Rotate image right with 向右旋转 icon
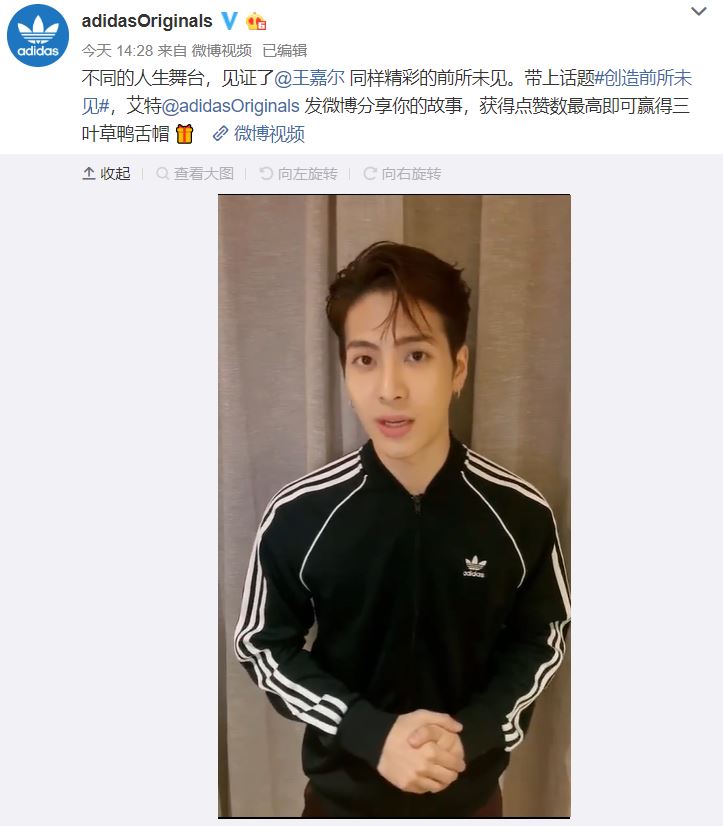Image resolution: width=723 pixels, height=826 pixels. coord(370,173)
